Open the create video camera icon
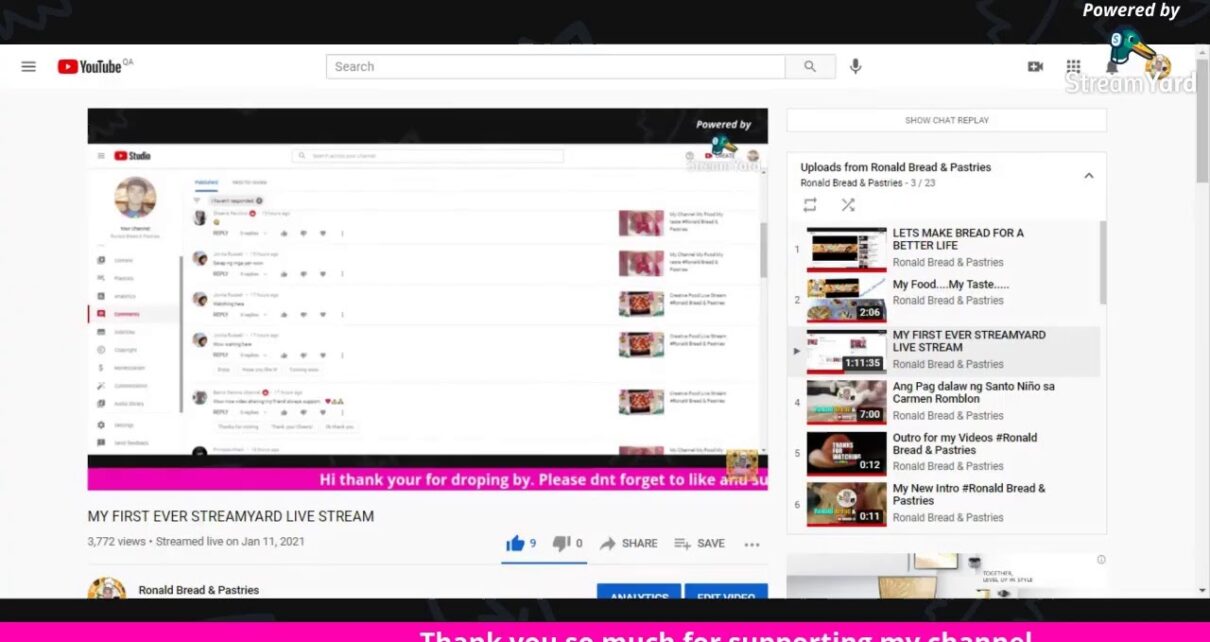 pyautogui.click(x=1035, y=67)
